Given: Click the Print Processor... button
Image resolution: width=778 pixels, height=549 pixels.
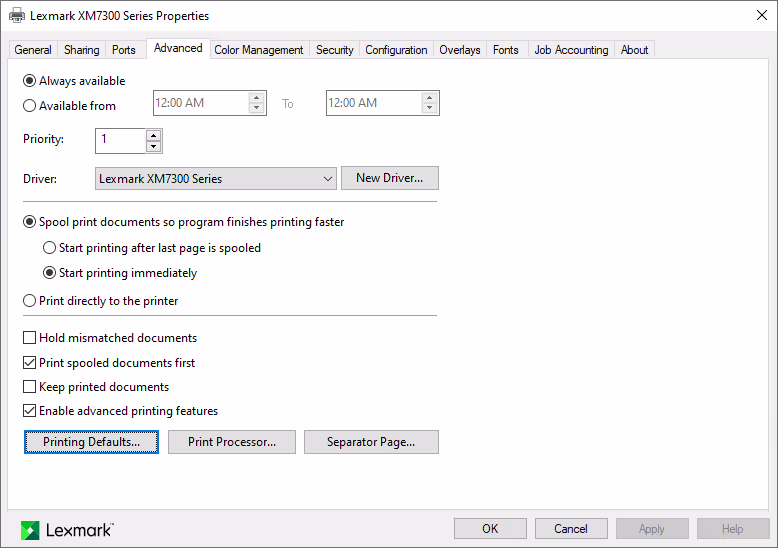Looking at the screenshot, I should click(x=232, y=442).
